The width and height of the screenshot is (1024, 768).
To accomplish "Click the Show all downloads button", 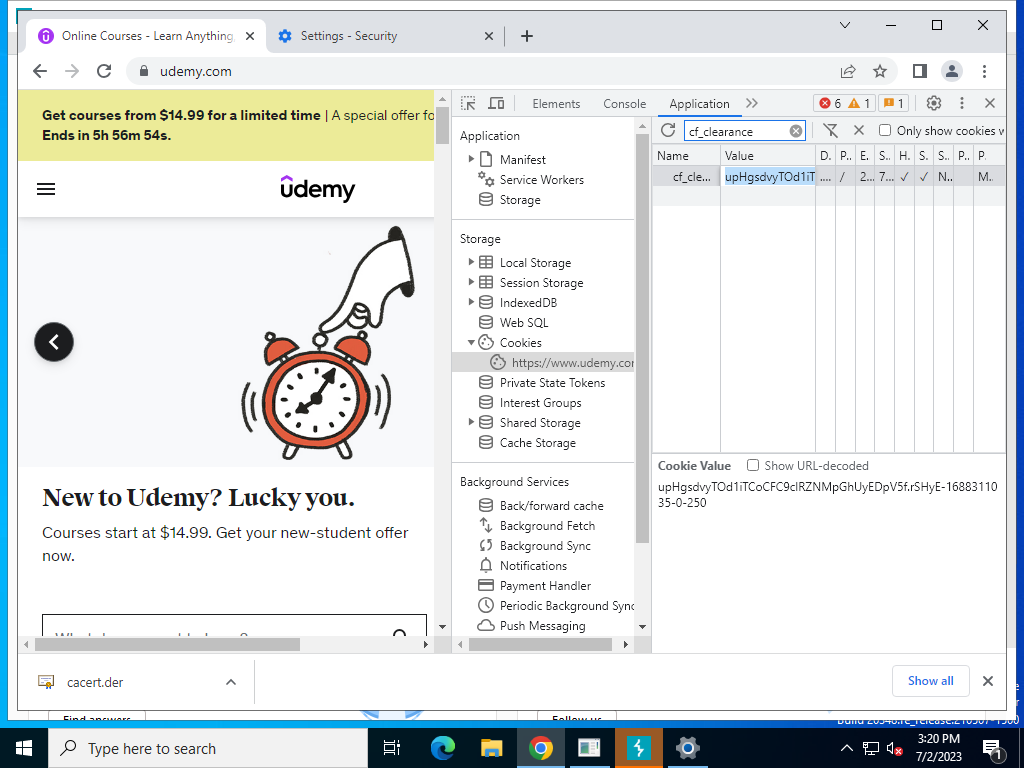I will pos(930,681).
